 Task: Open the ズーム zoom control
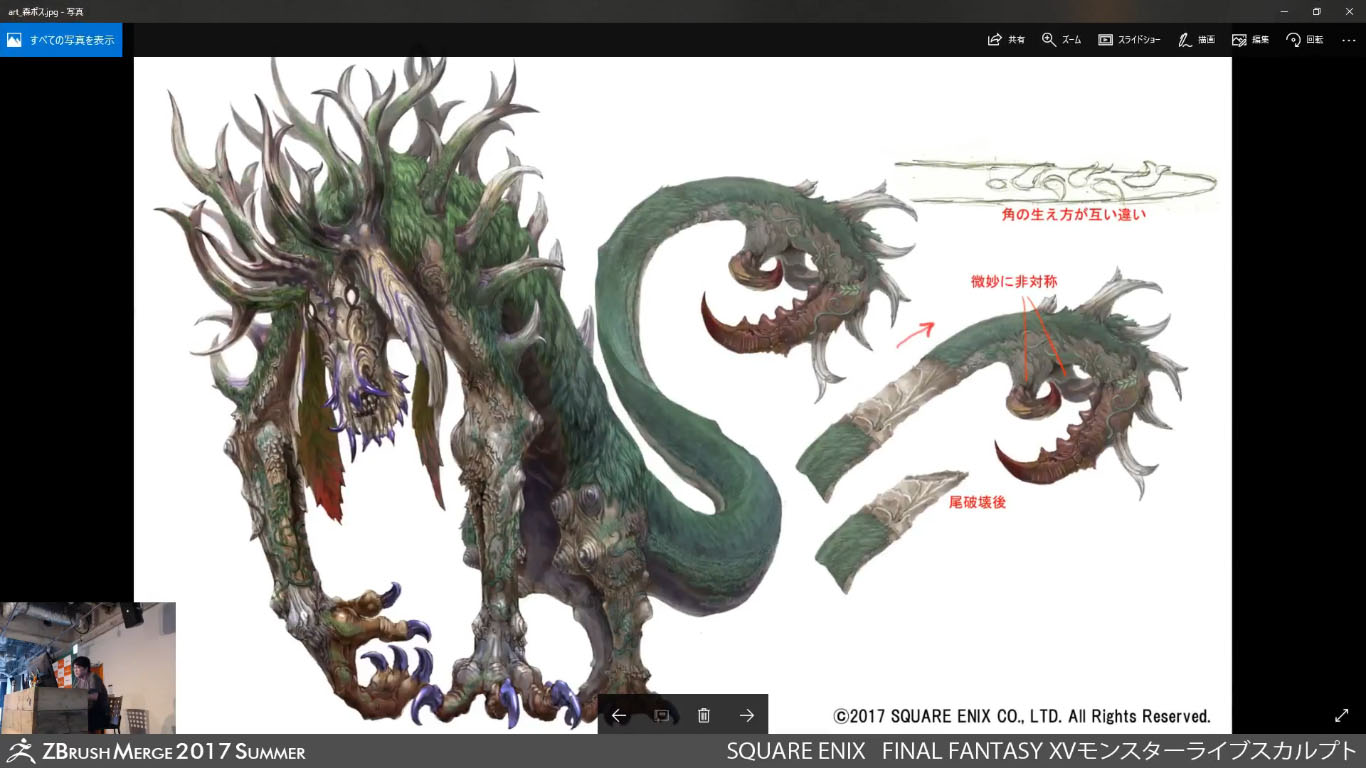tap(1061, 40)
